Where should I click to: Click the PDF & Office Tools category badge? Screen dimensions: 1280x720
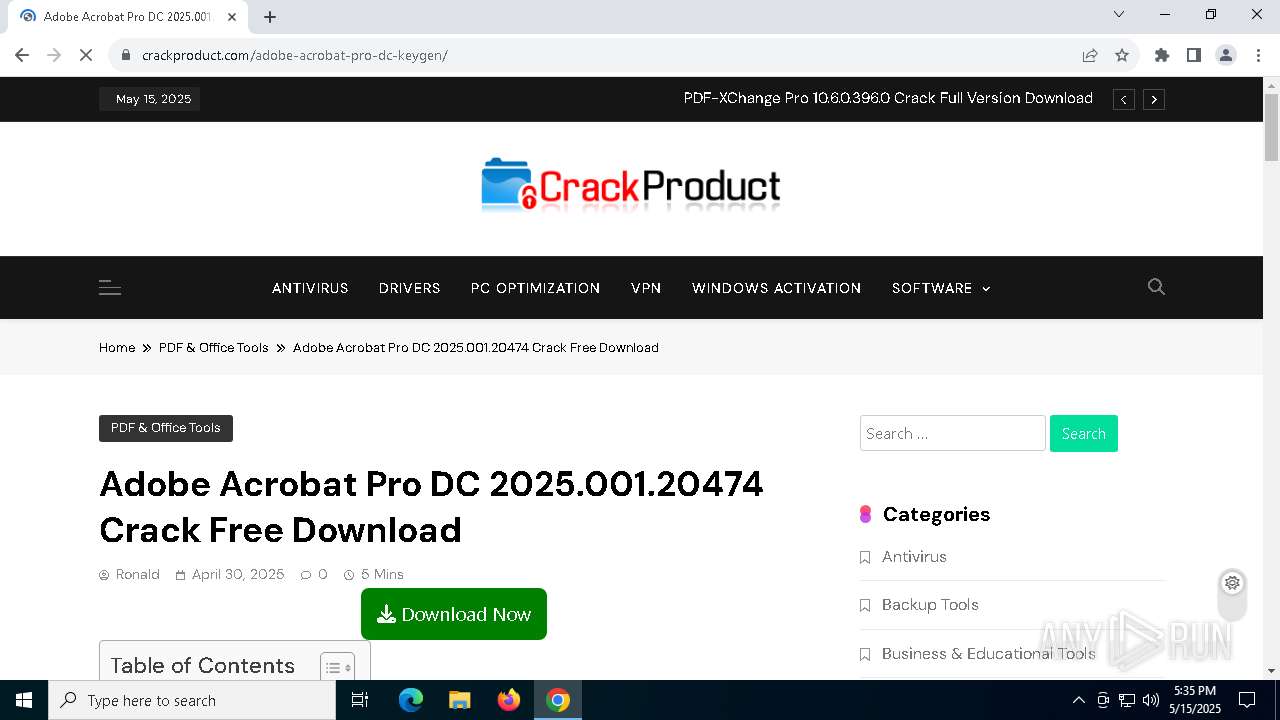point(166,428)
